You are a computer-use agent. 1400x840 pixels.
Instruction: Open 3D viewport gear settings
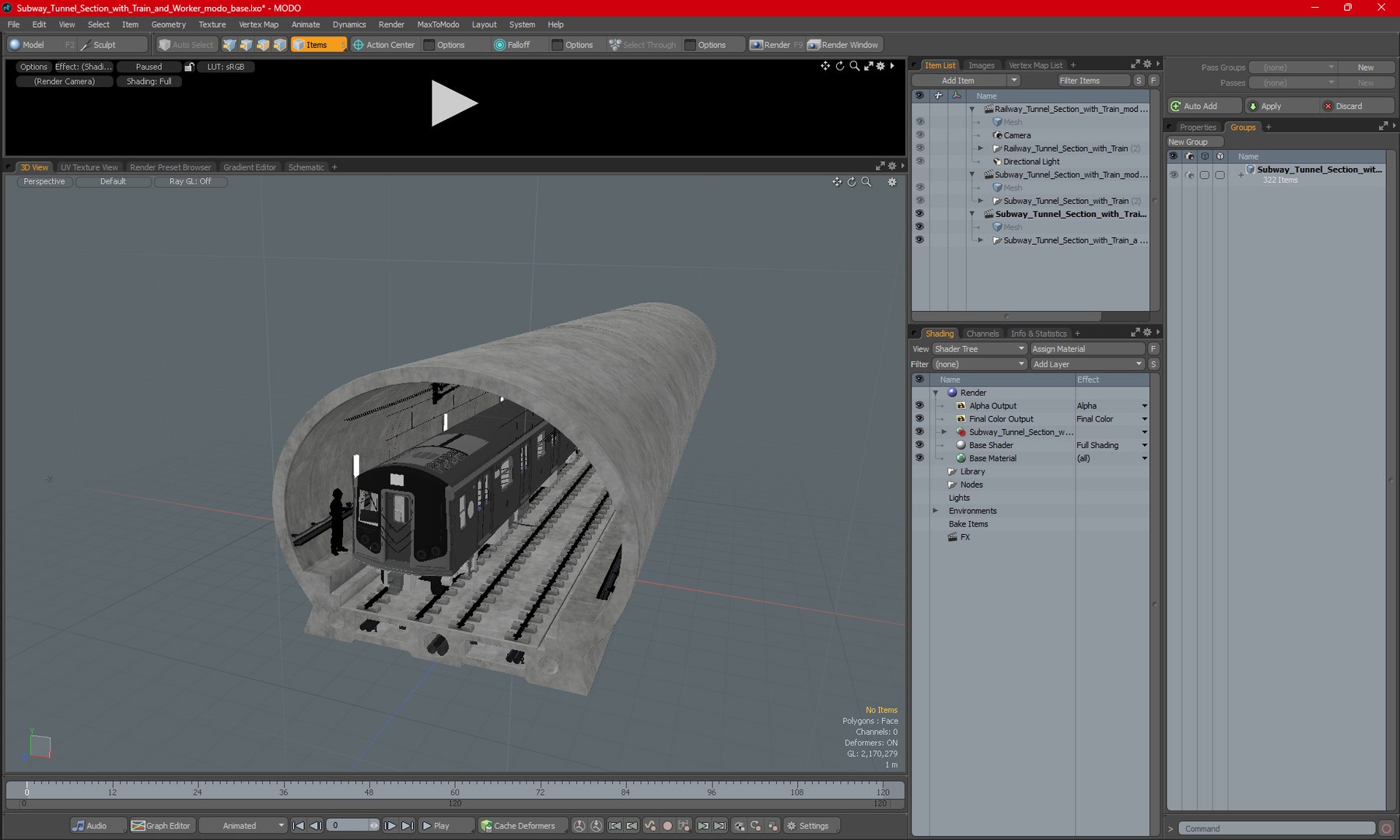coord(892,182)
